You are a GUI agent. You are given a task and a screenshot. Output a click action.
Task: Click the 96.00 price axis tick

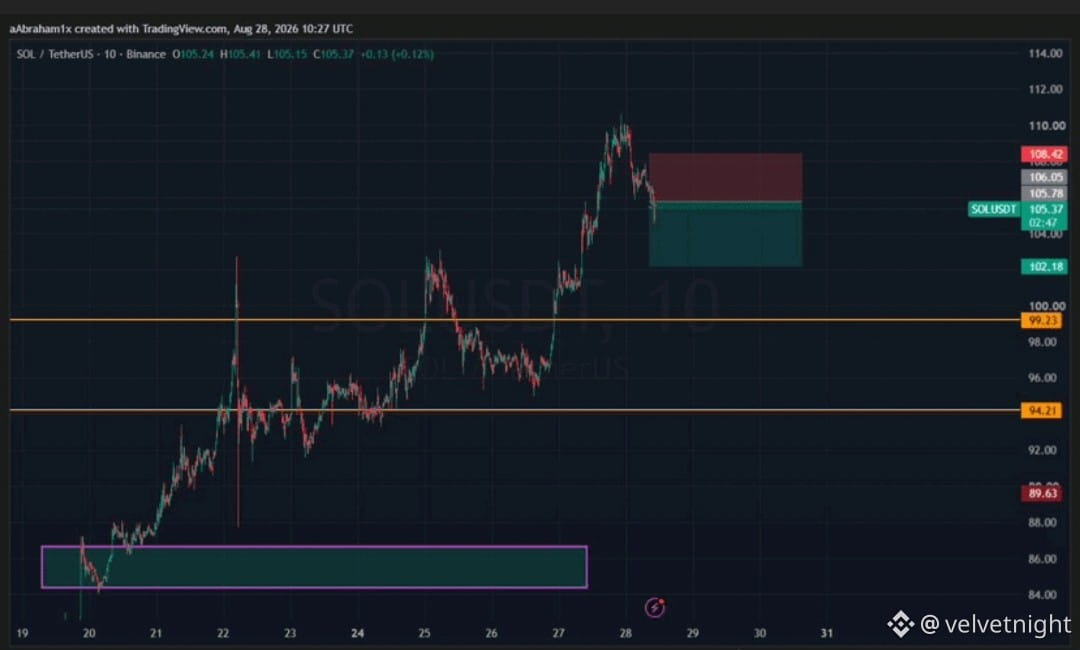1042,378
